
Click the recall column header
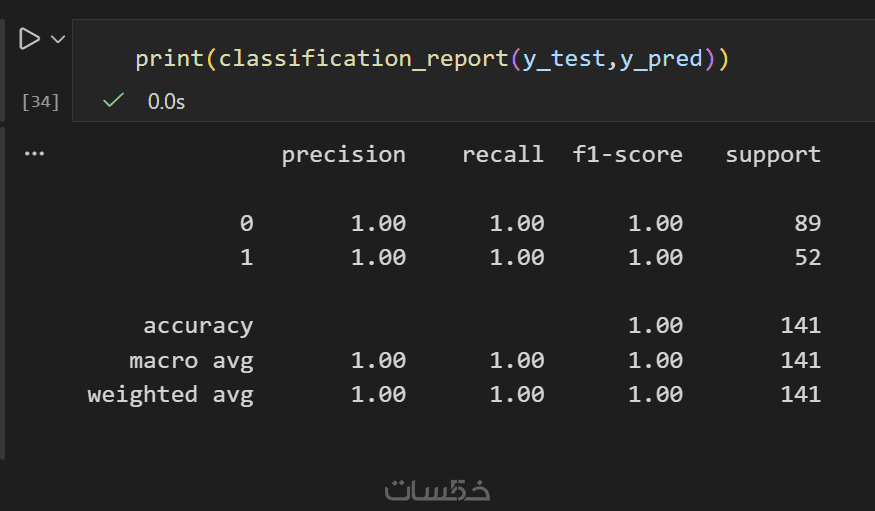pos(502,154)
